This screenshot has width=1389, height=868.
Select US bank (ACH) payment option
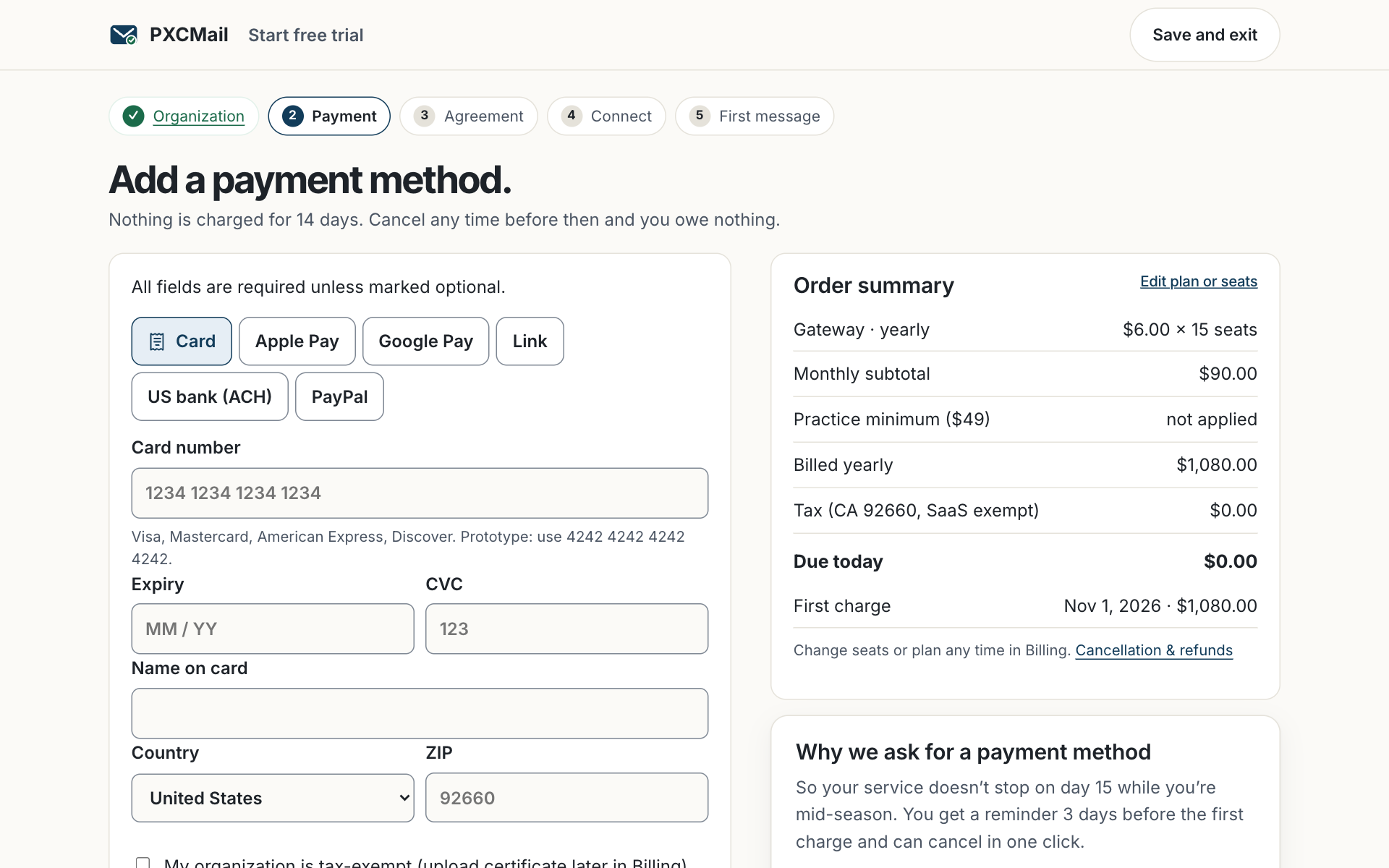point(210,396)
